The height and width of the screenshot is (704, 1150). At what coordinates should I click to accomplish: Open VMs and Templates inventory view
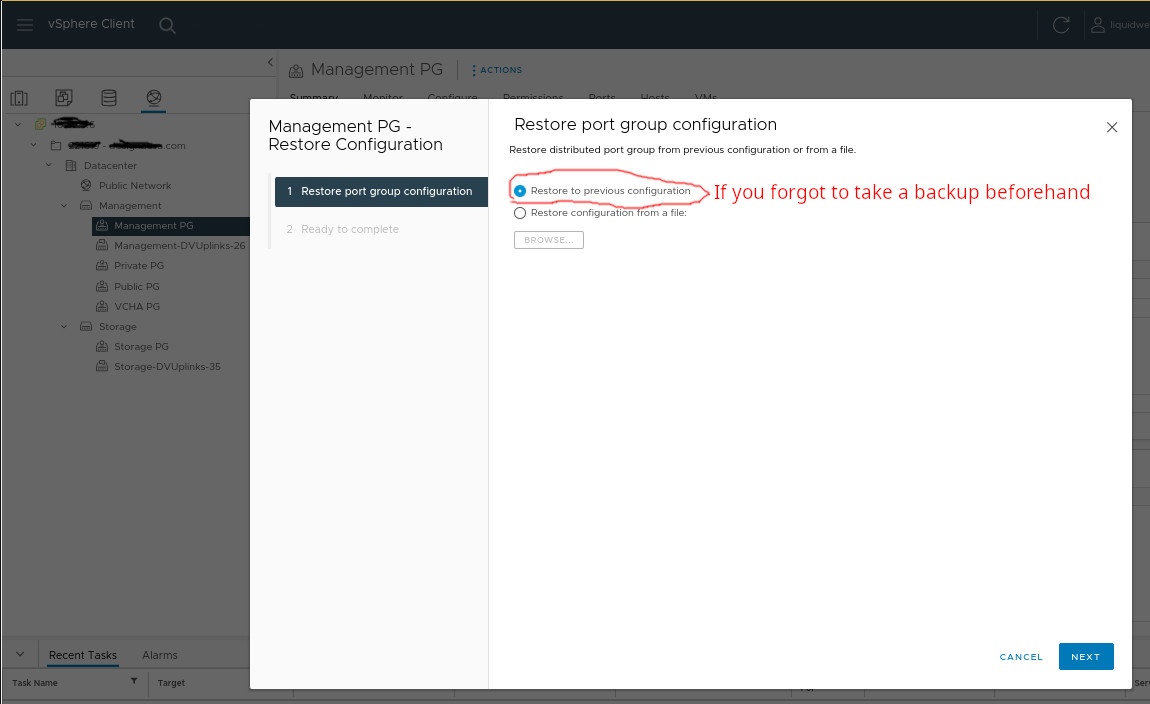click(64, 98)
